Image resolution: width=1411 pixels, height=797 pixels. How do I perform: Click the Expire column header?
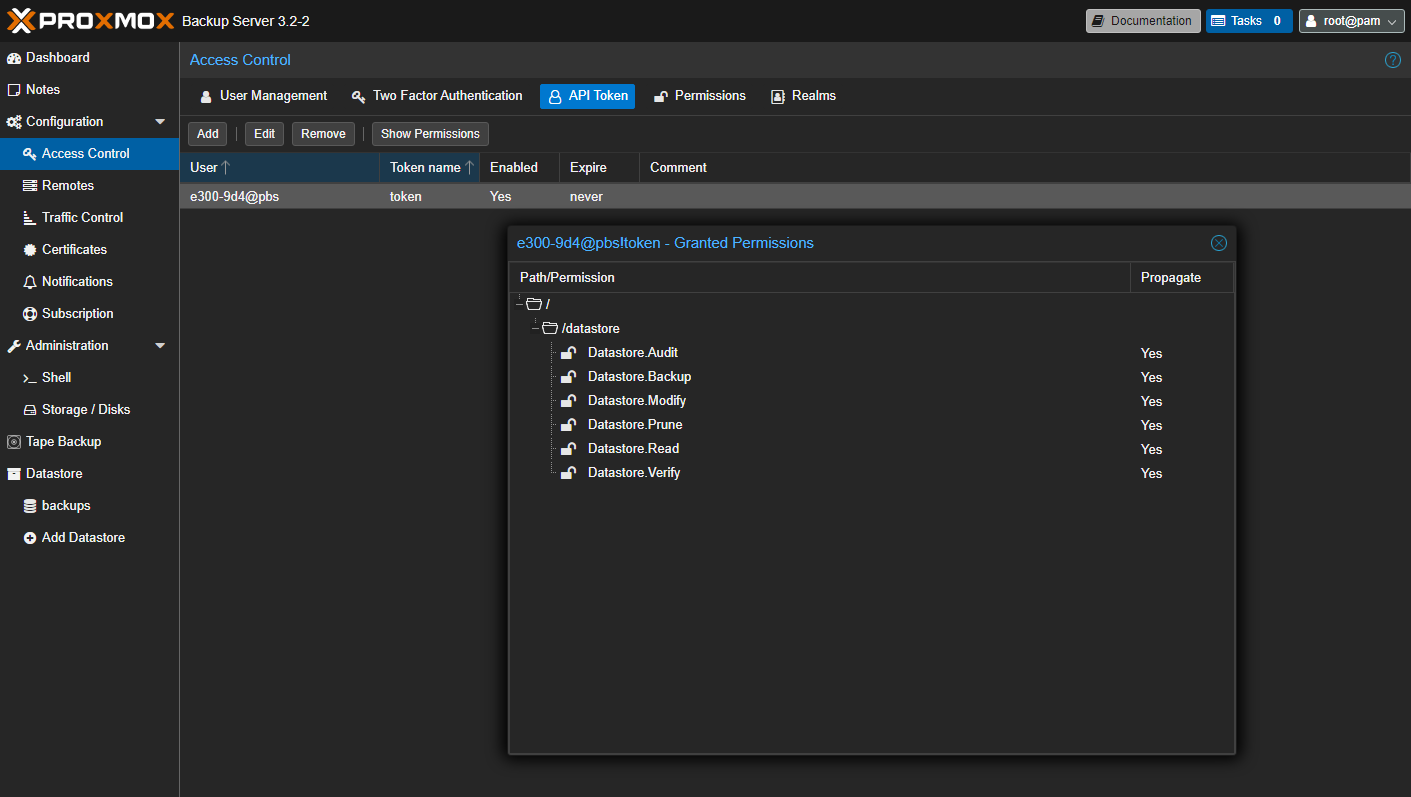(x=599, y=168)
